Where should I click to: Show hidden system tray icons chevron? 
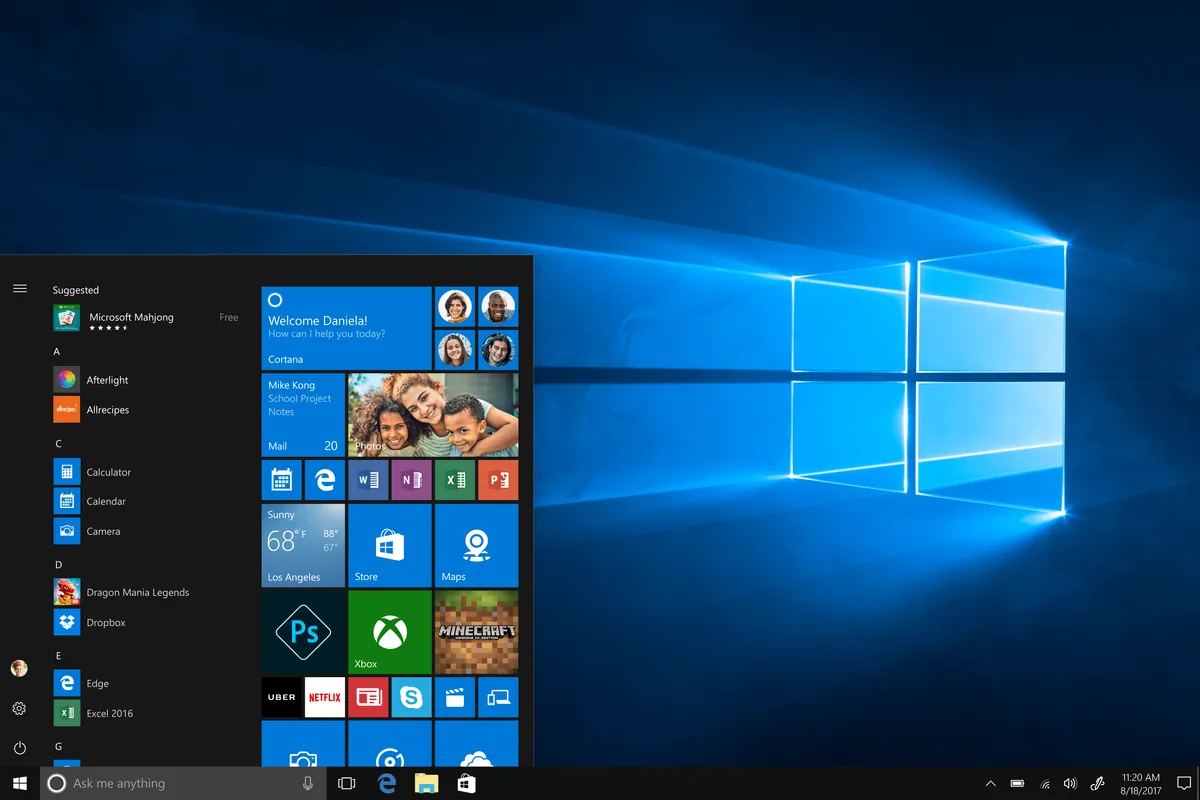[990, 784]
